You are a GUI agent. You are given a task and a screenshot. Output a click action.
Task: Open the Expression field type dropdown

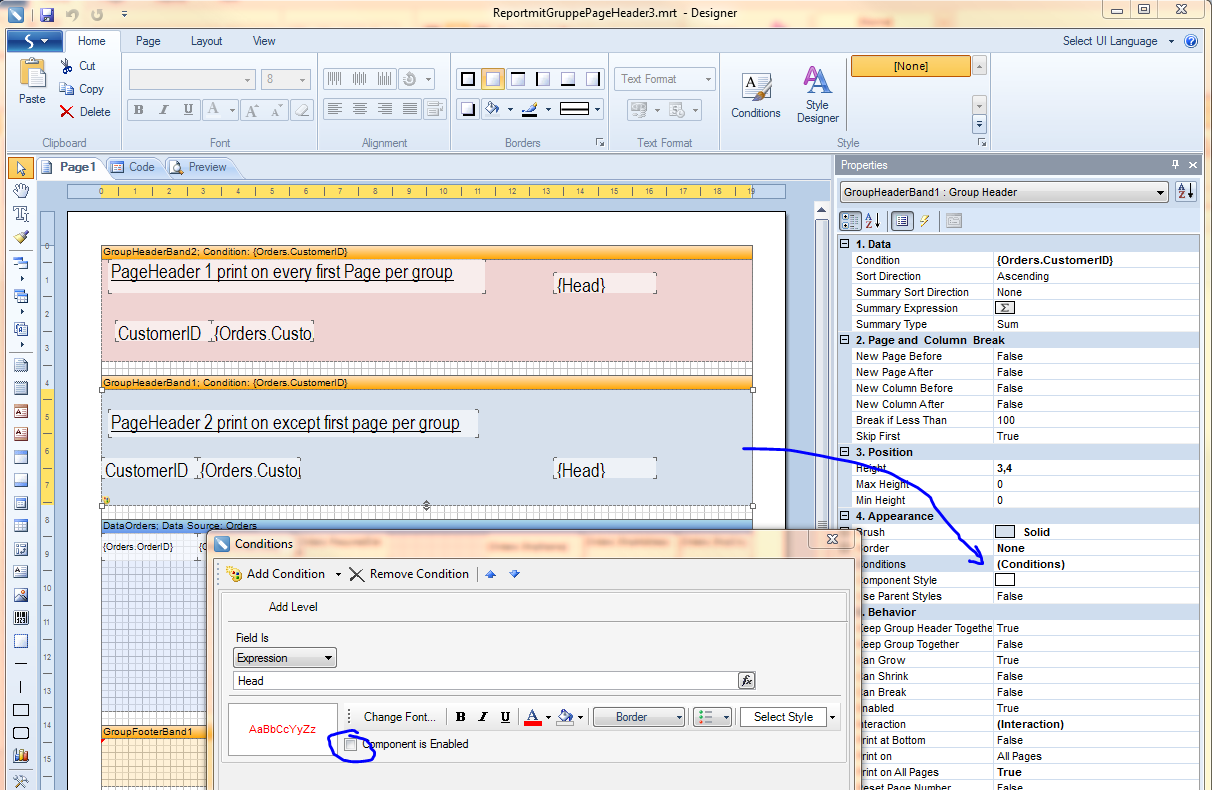coord(285,658)
